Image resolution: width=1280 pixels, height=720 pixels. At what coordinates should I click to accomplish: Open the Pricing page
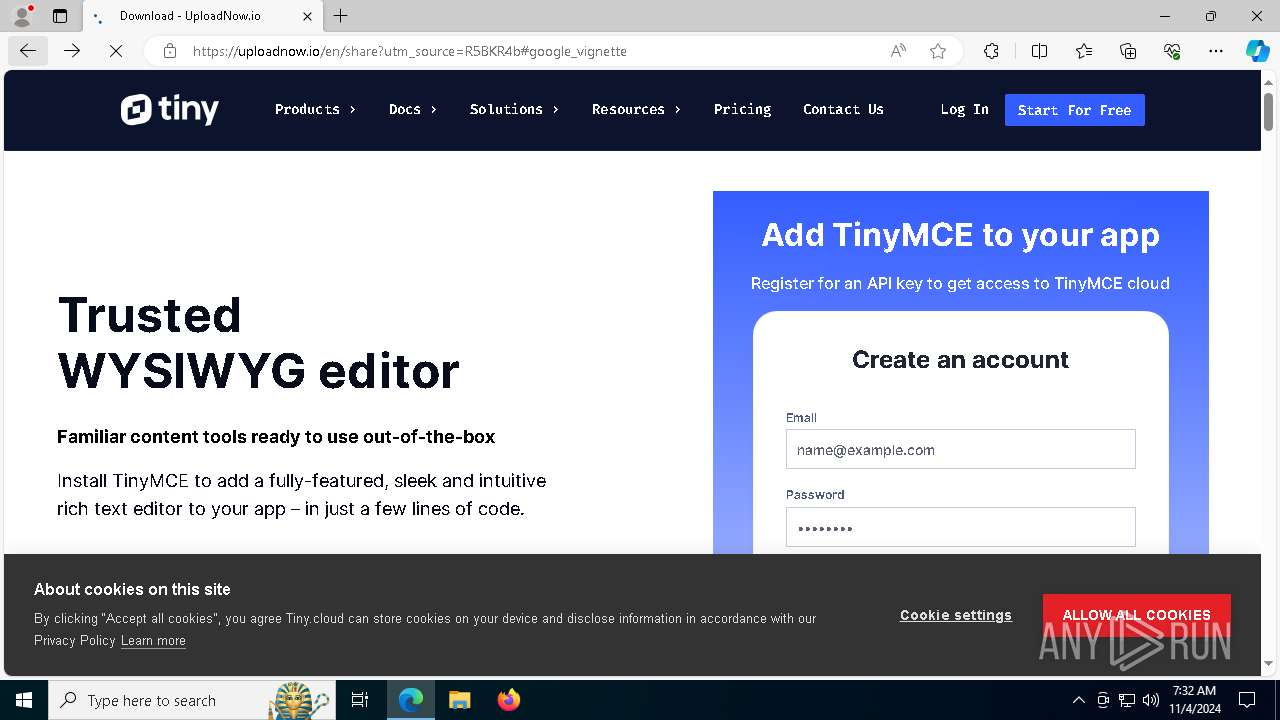(742, 110)
